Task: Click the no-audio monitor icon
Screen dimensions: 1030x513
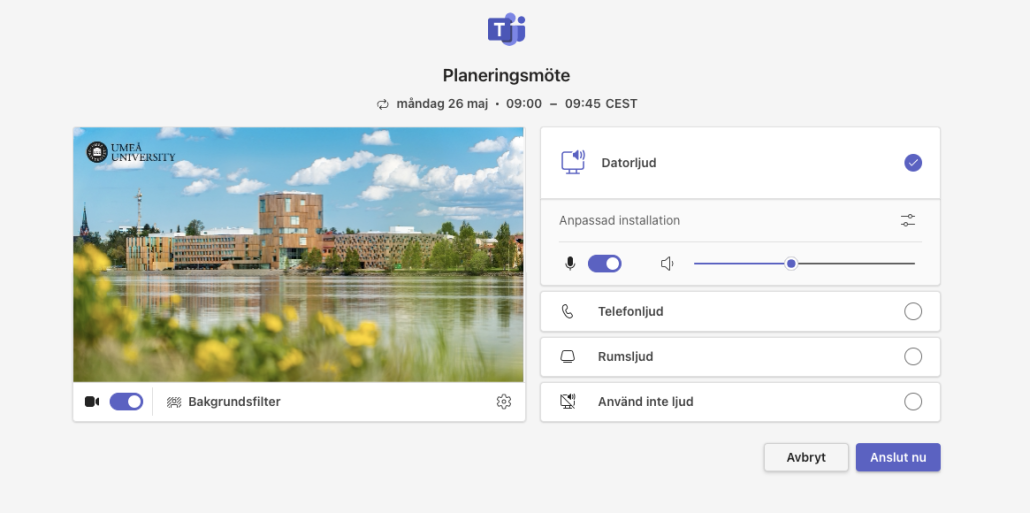Action: point(568,401)
